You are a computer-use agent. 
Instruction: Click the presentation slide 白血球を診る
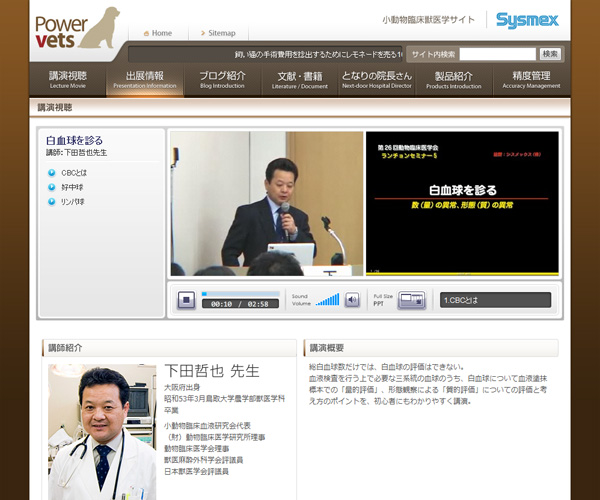tap(462, 204)
